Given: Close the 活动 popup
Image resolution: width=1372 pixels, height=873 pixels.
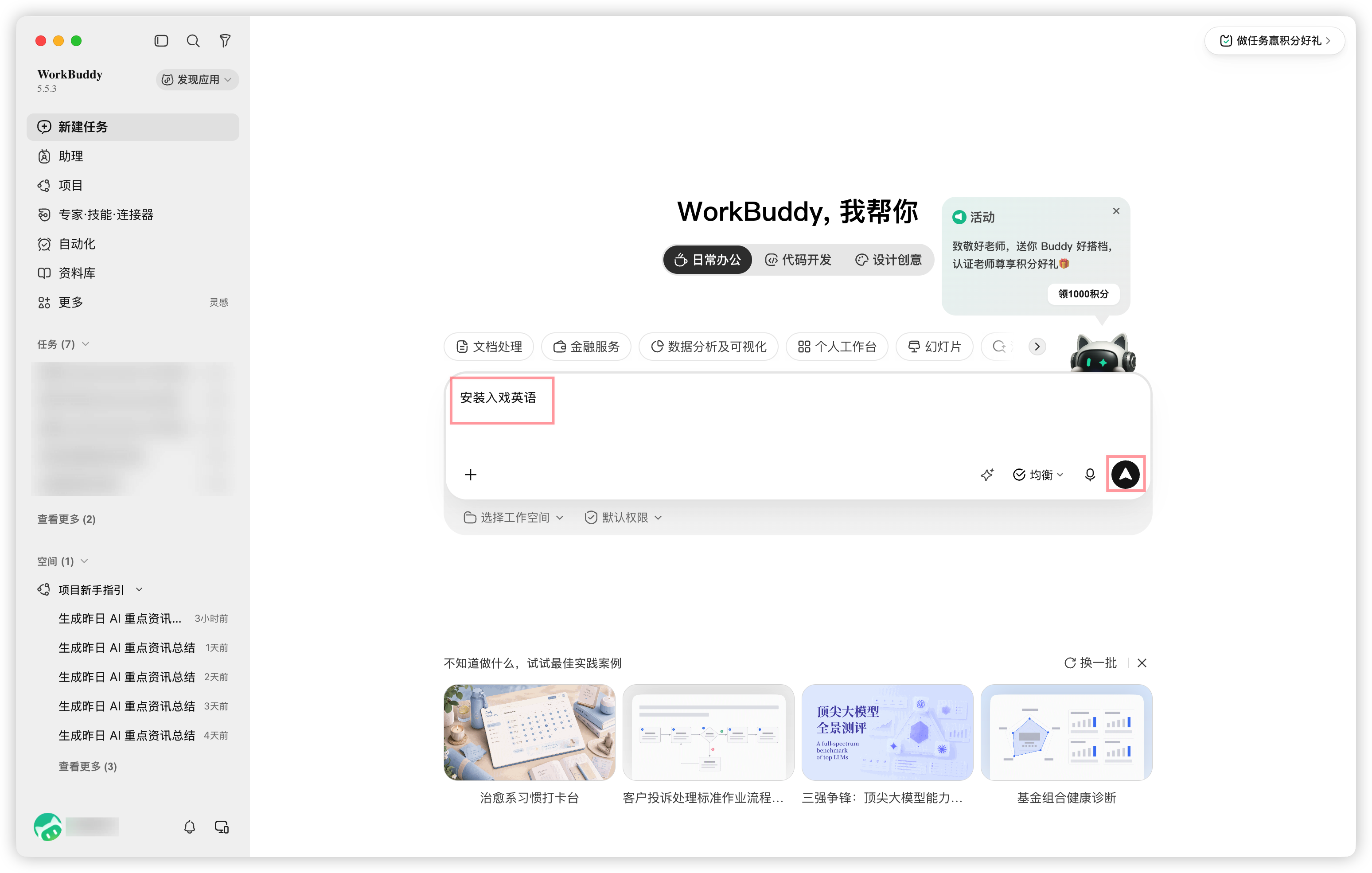Looking at the screenshot, I should point(1115,211).
